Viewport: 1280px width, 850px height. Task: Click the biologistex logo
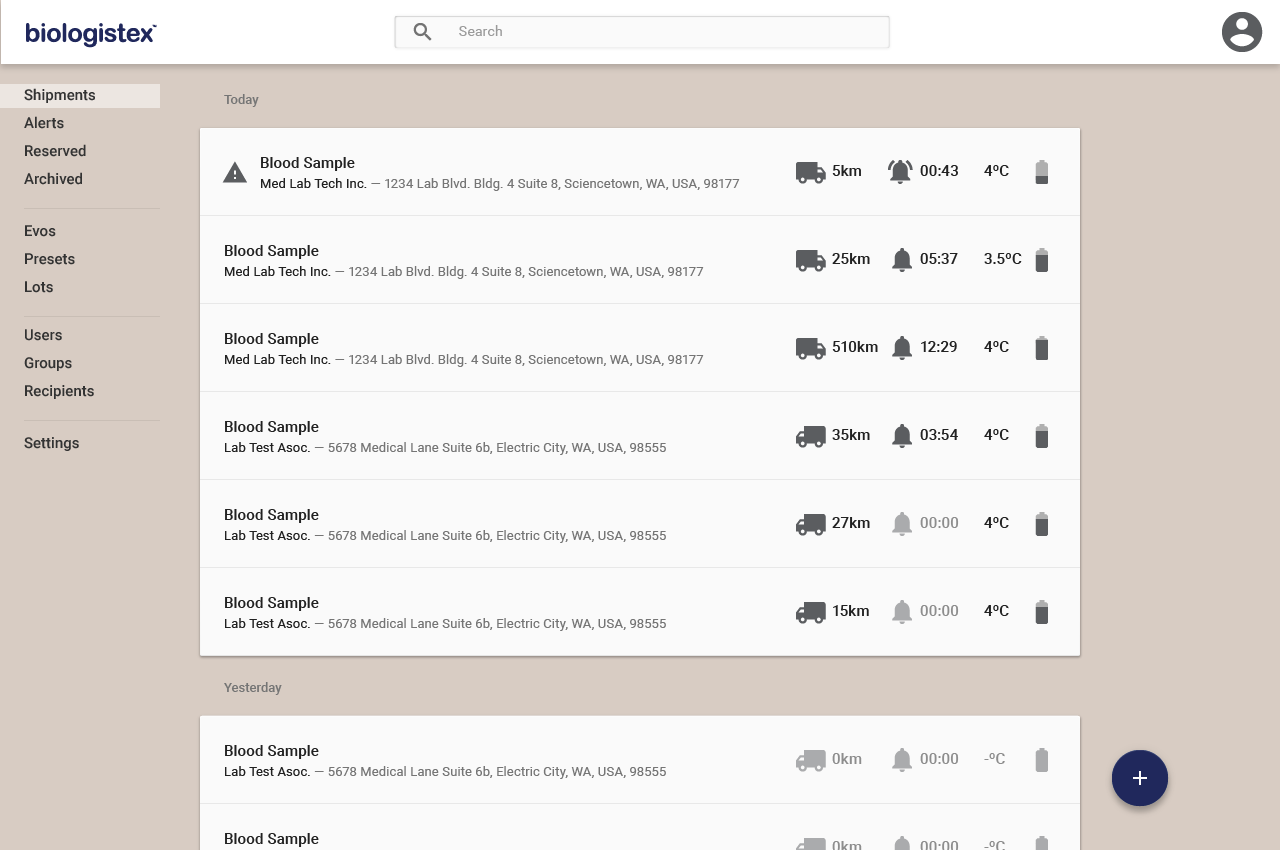(x=89, y=32)
